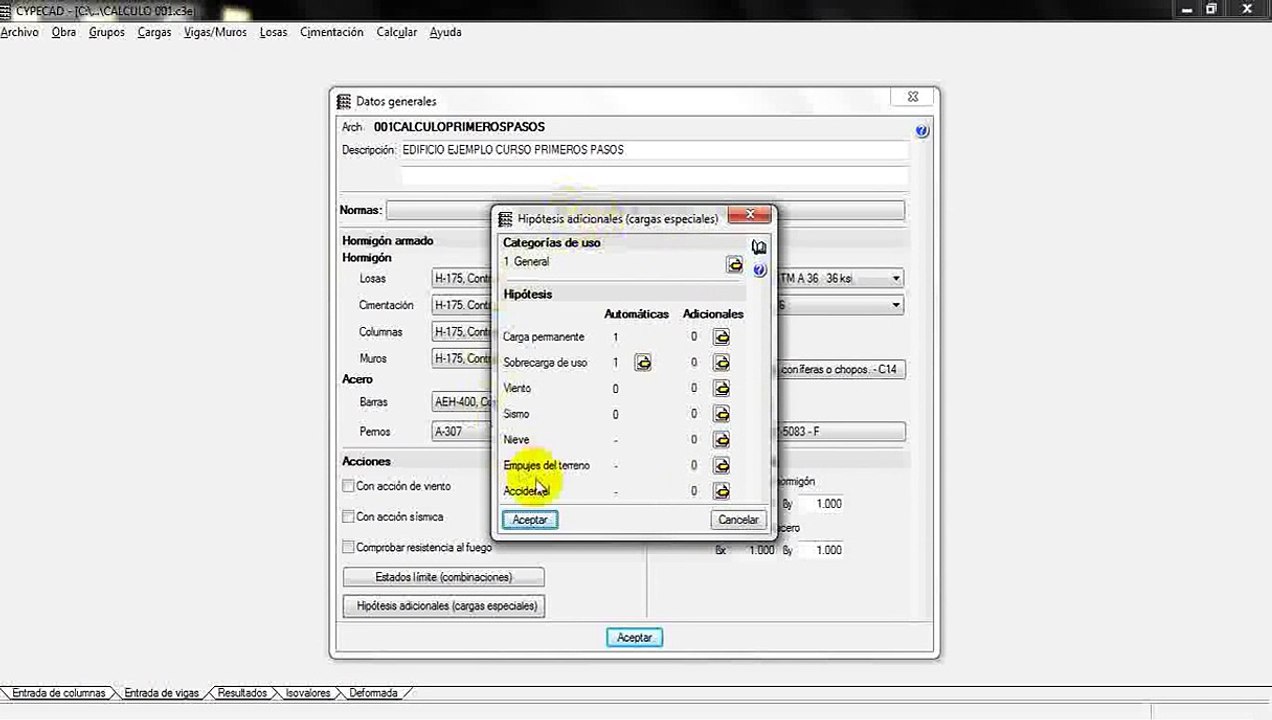
Task: Expand the dropdown arrow below ASTM A 36
Action: (x=896, y=305)
